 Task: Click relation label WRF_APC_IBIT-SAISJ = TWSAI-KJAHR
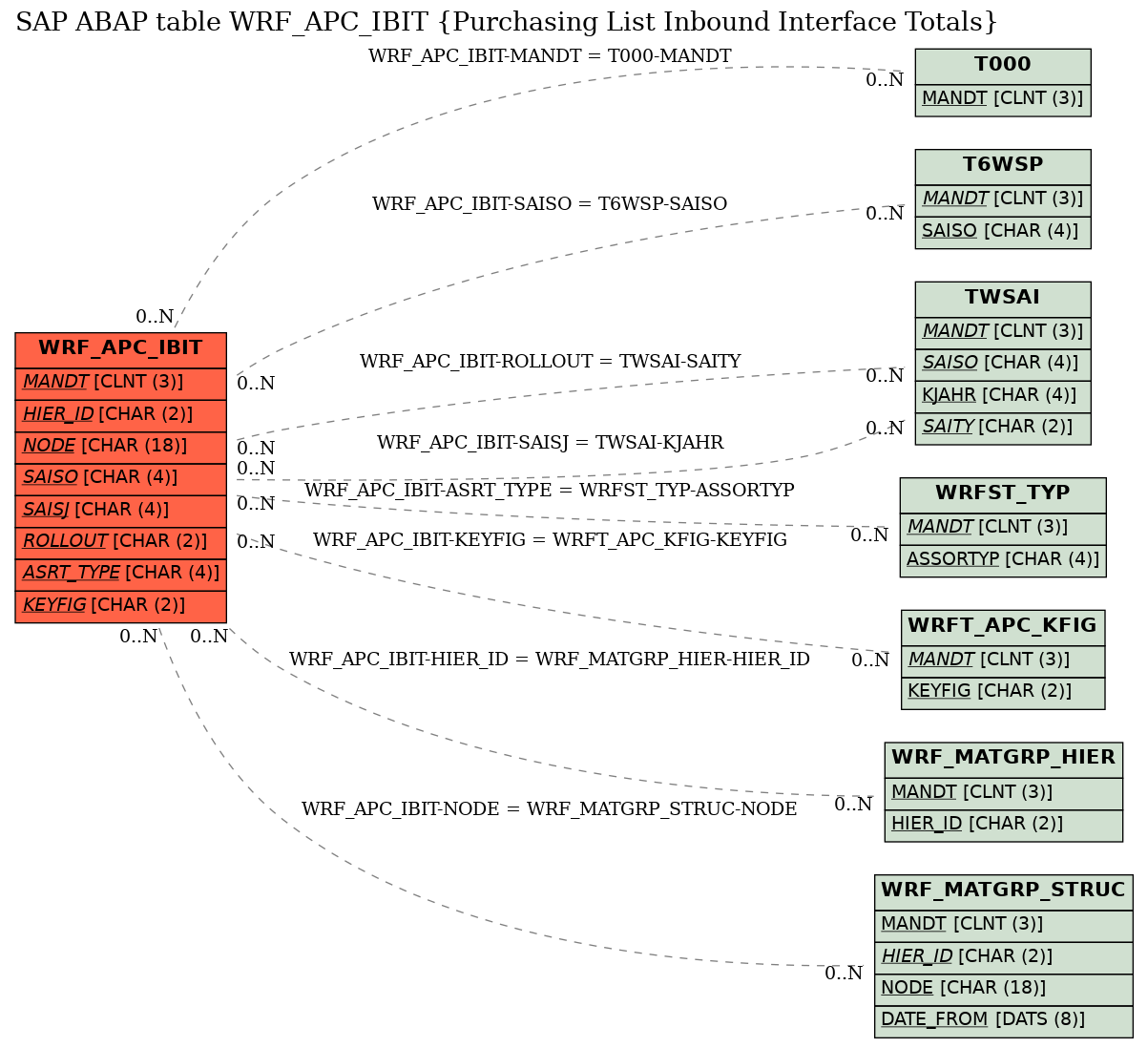(x=551, y=443)
